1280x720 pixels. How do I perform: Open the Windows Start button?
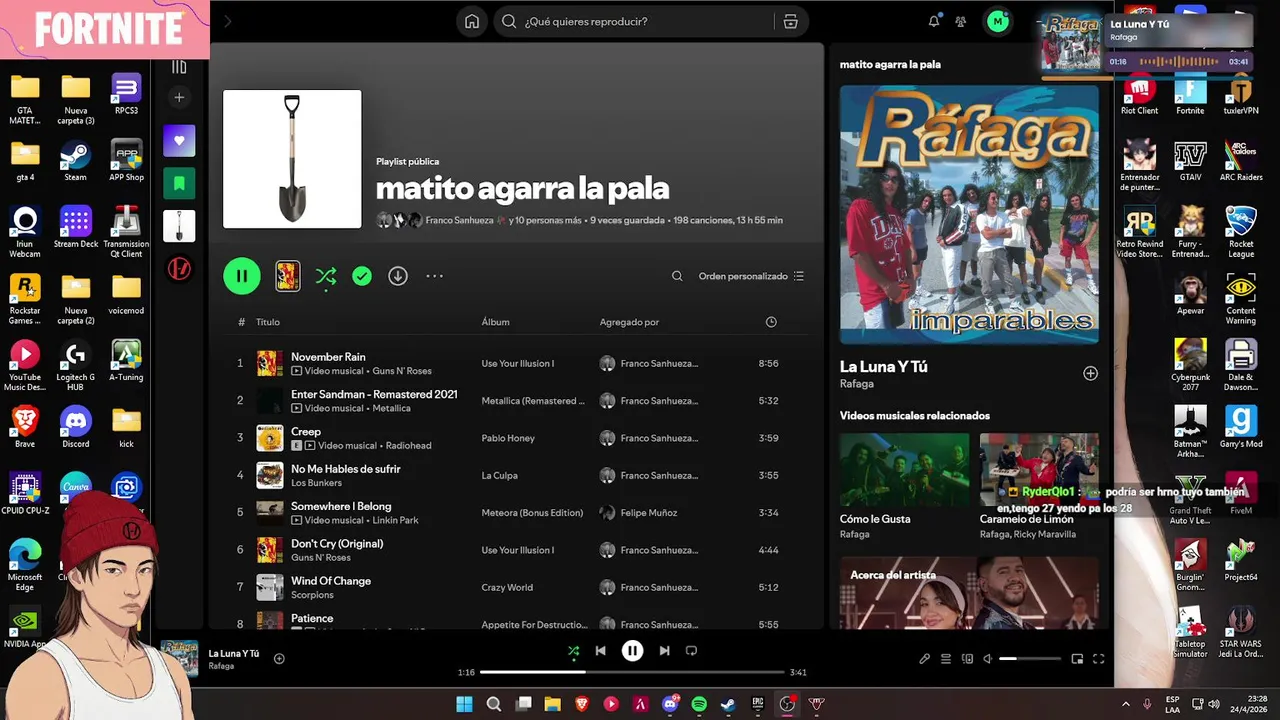(x=464, y=704)
